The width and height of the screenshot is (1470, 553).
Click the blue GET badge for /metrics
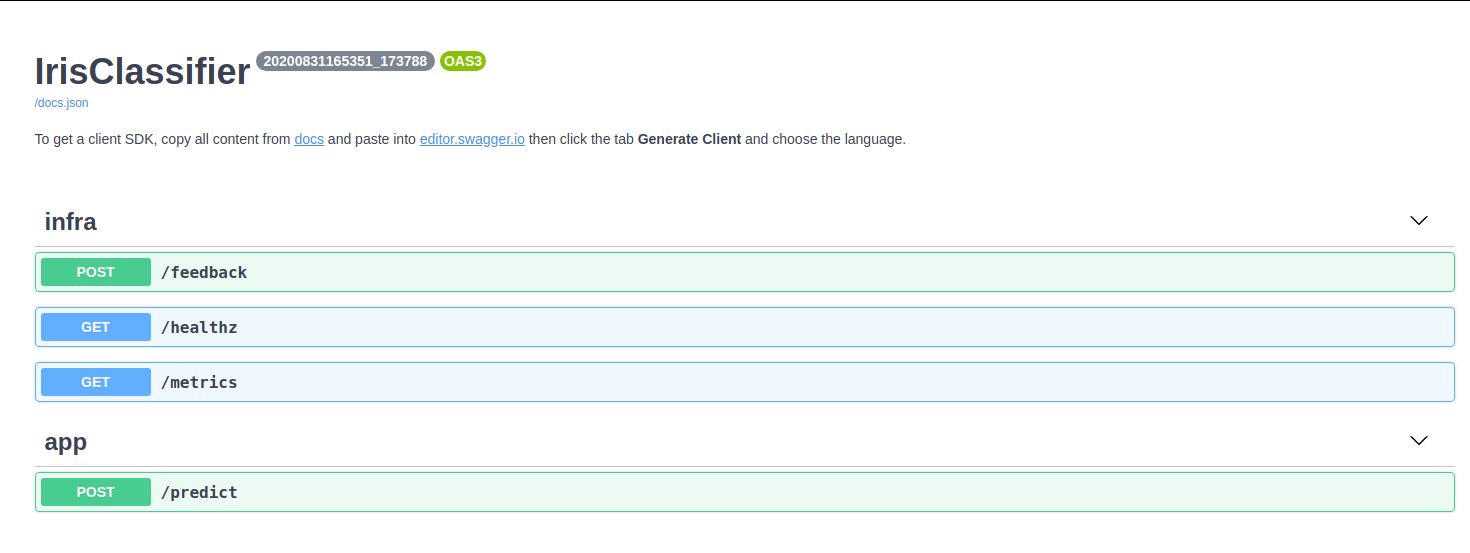click(x=96, y=382)
